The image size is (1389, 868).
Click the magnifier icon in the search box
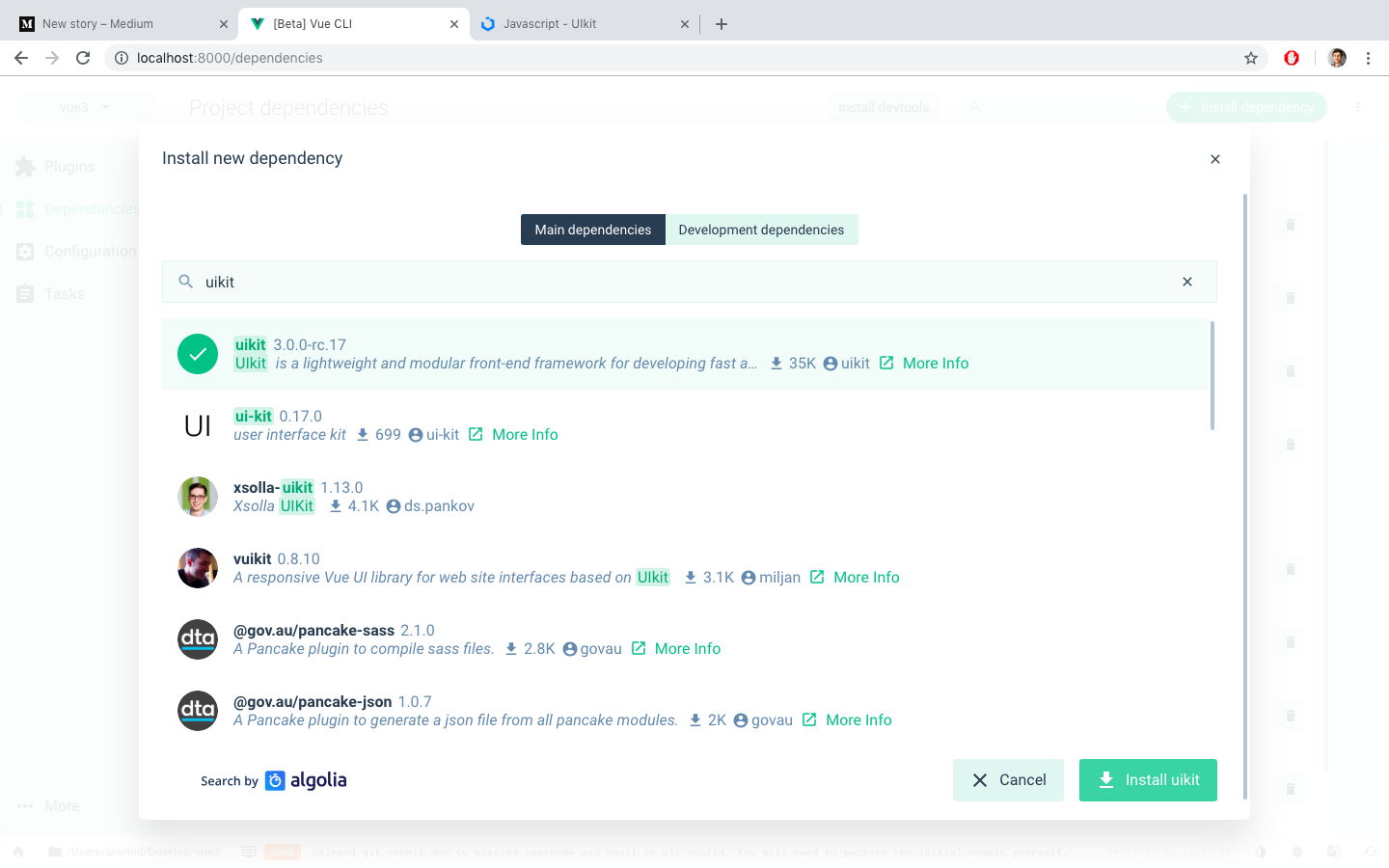tap(186, 282)
